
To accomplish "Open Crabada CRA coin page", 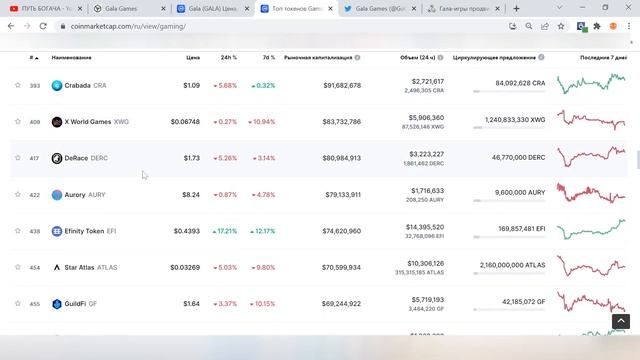I will [85, 85].
